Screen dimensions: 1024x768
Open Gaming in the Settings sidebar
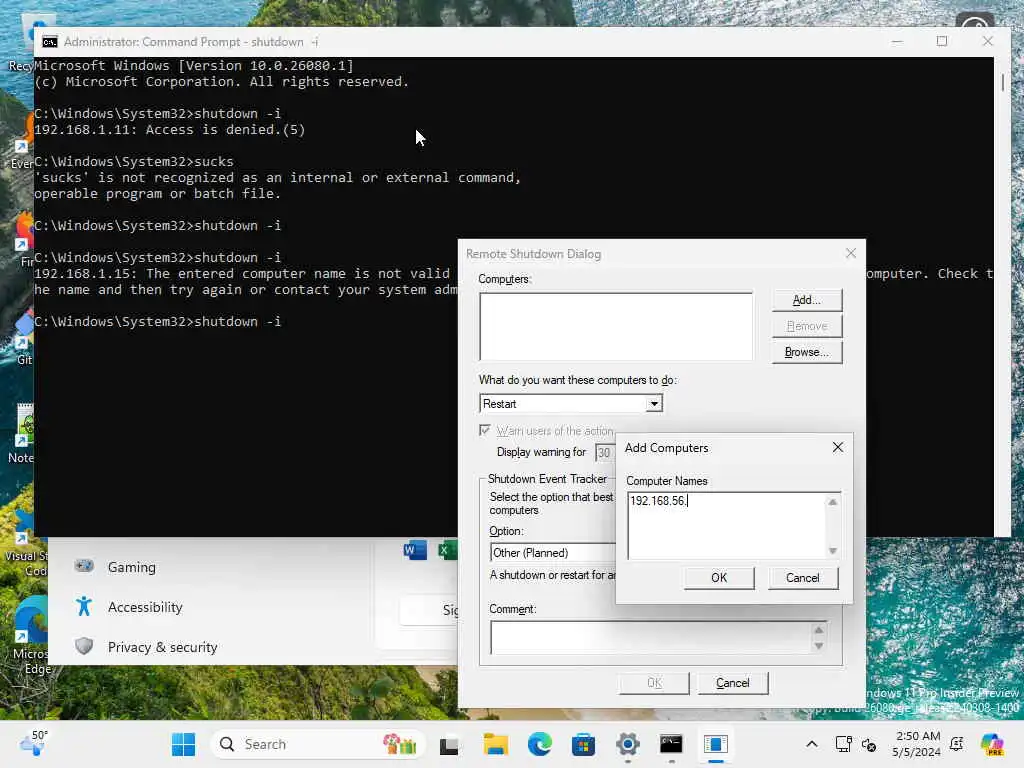(x=132, y=567)
